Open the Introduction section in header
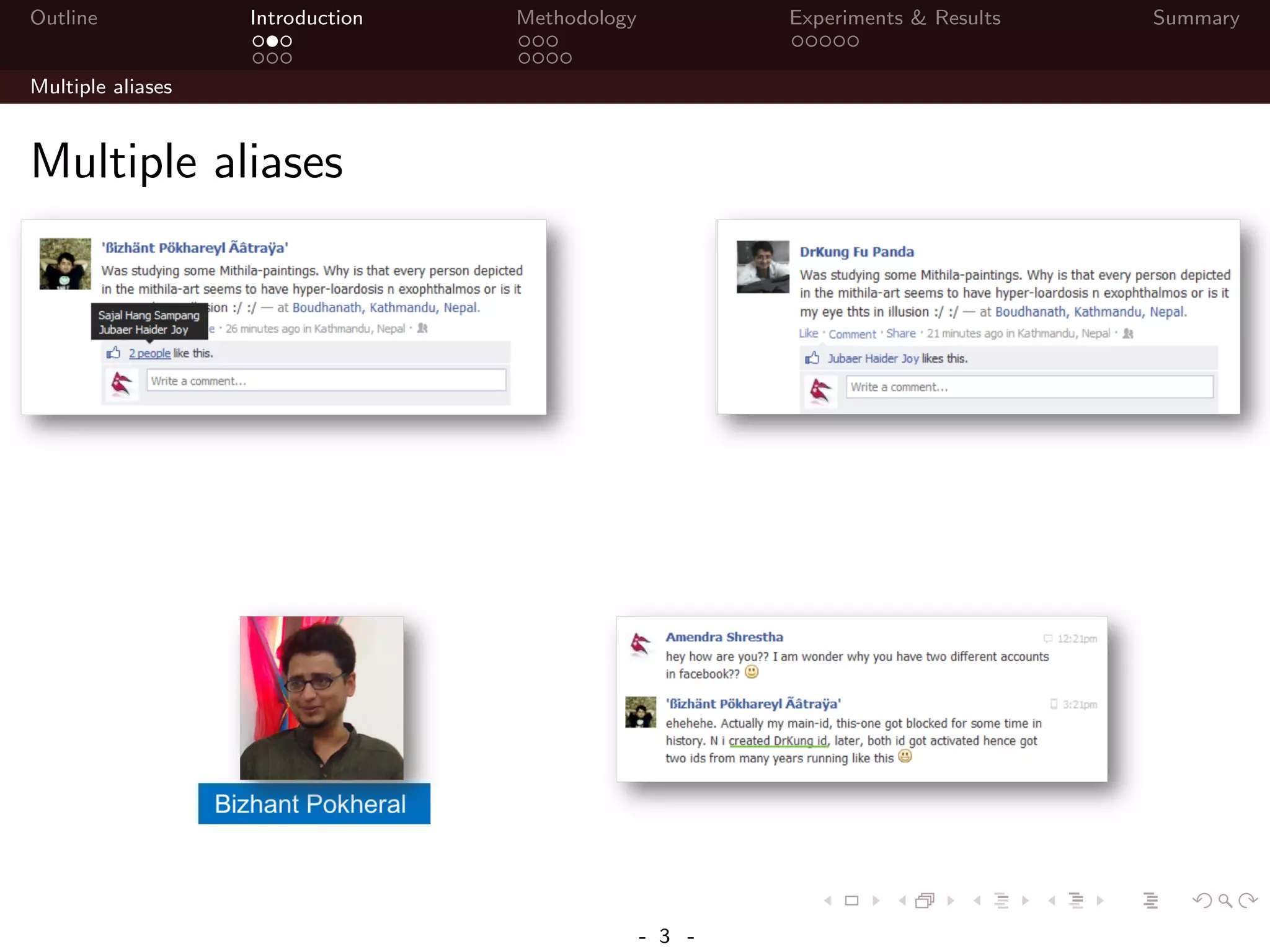Image resolution: width=1270 pixels, height=952 pixels. coord(307,18)
